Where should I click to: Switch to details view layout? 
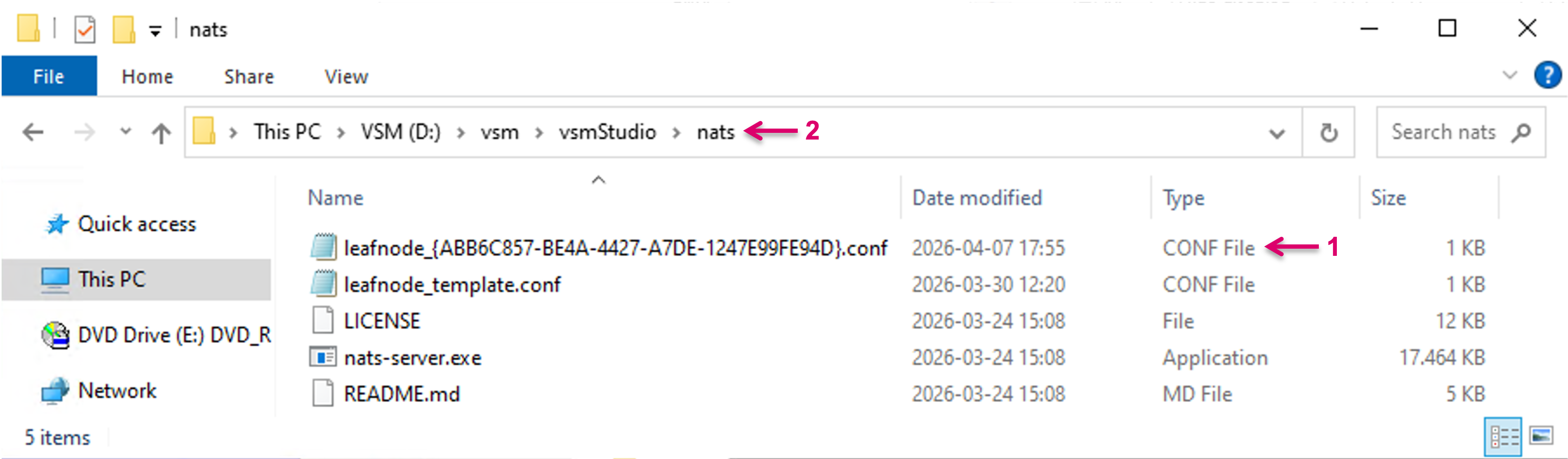[1503, 436]
